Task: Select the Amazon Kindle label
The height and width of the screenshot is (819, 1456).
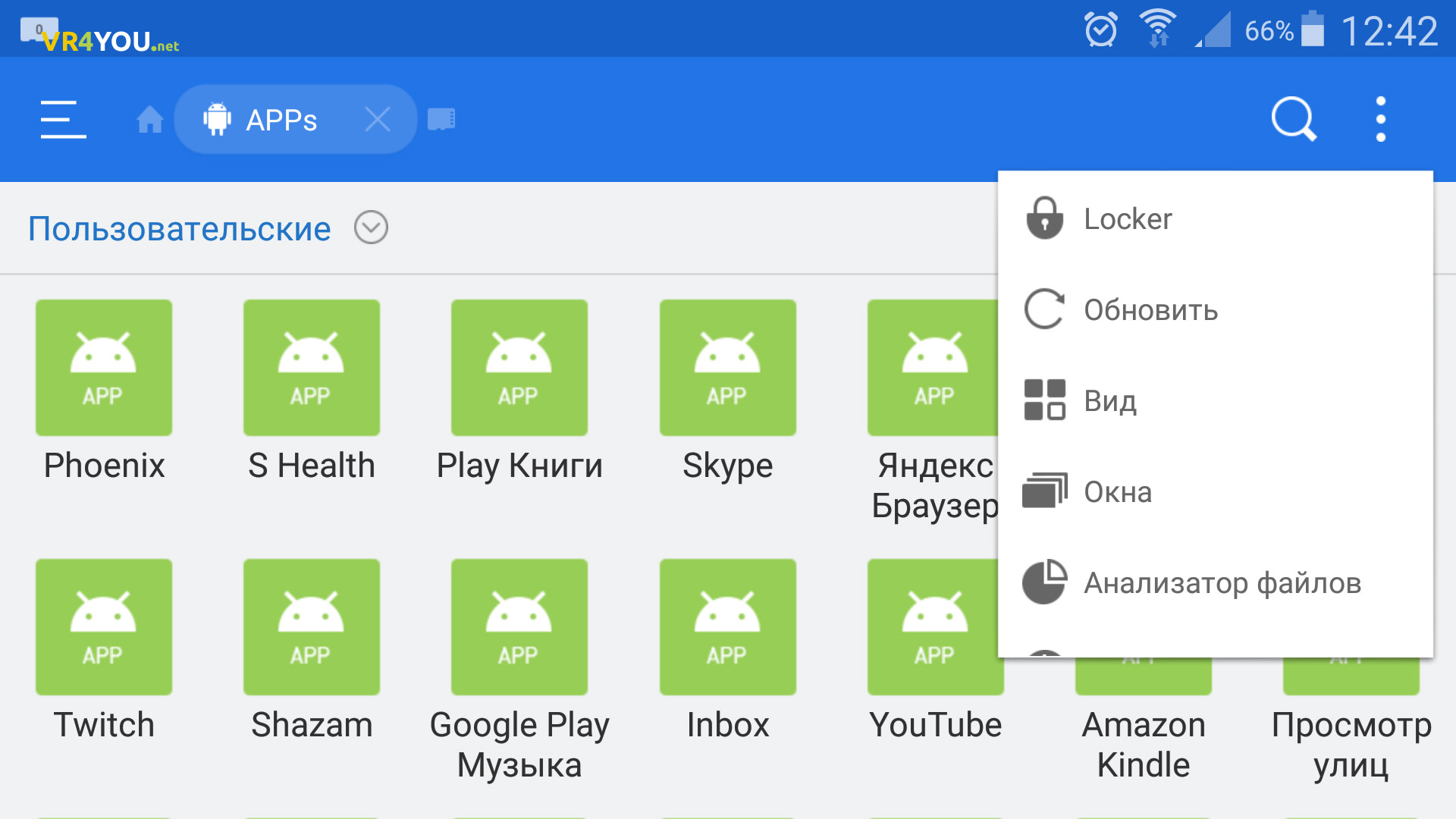Action: (x=1144, y=745)
